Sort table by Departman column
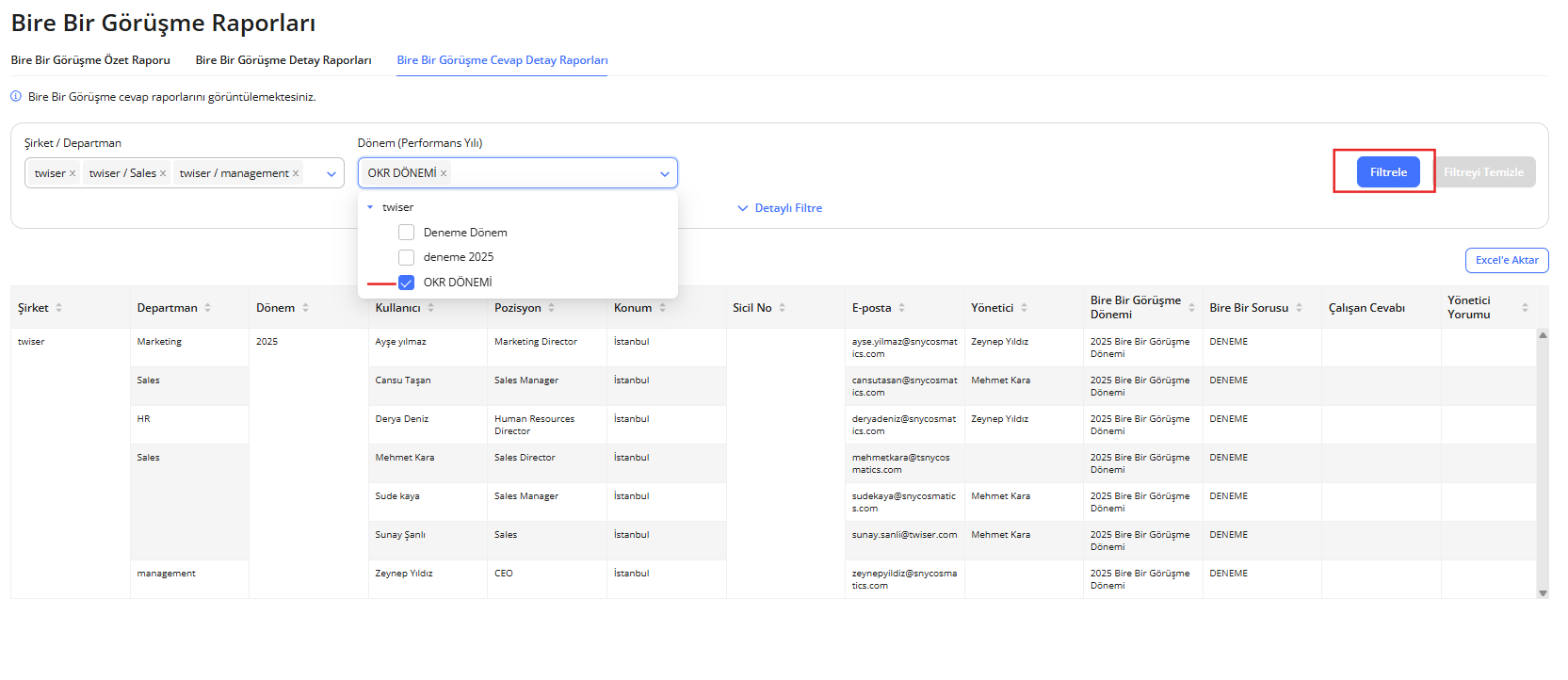 [x=207, y=308]
